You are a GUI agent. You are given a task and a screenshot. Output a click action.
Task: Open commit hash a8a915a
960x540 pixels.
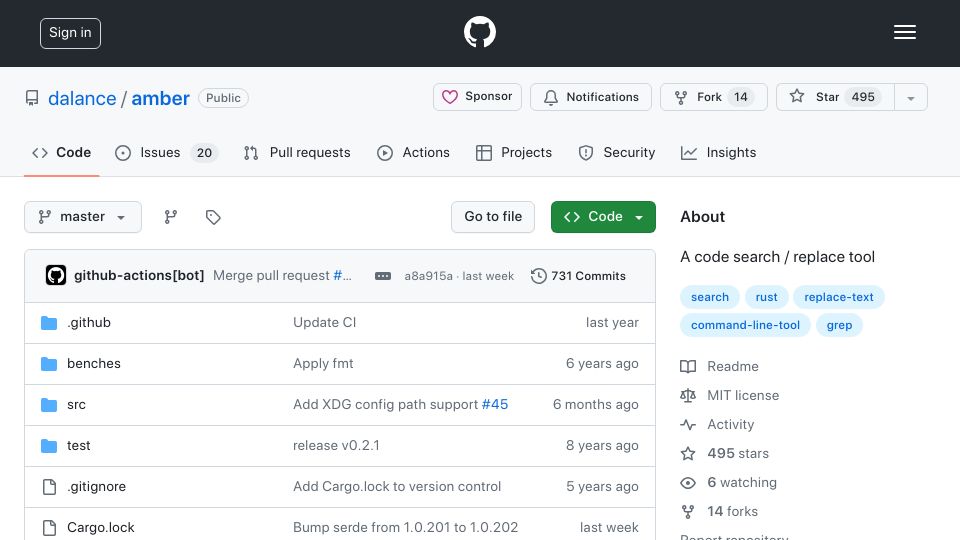pos(428,276)
